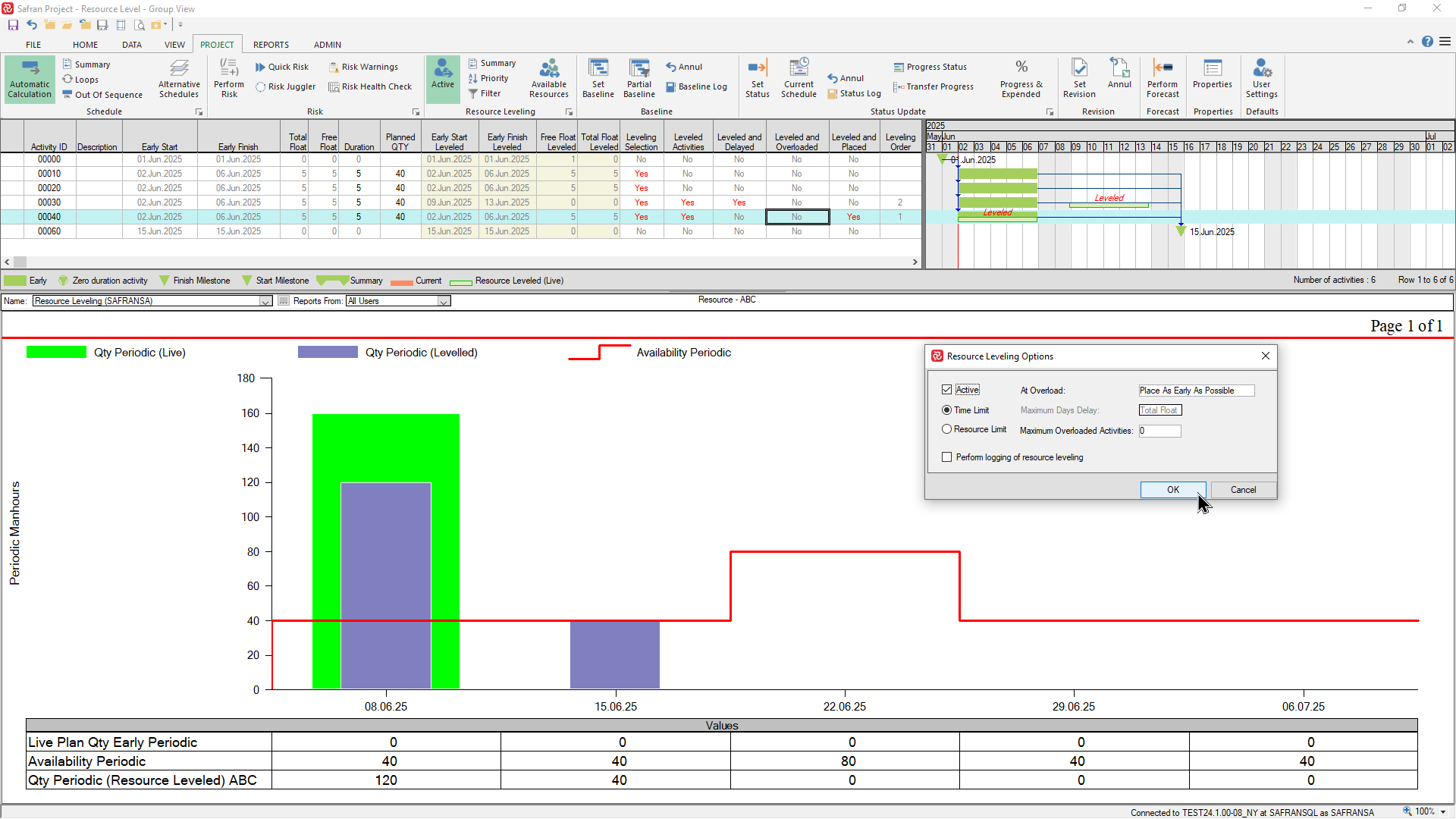Image resolution: width=1456 pixels, height=819 pixels.
Task: Click the Annul button in Baseline group
Action: tap(684, 67)
